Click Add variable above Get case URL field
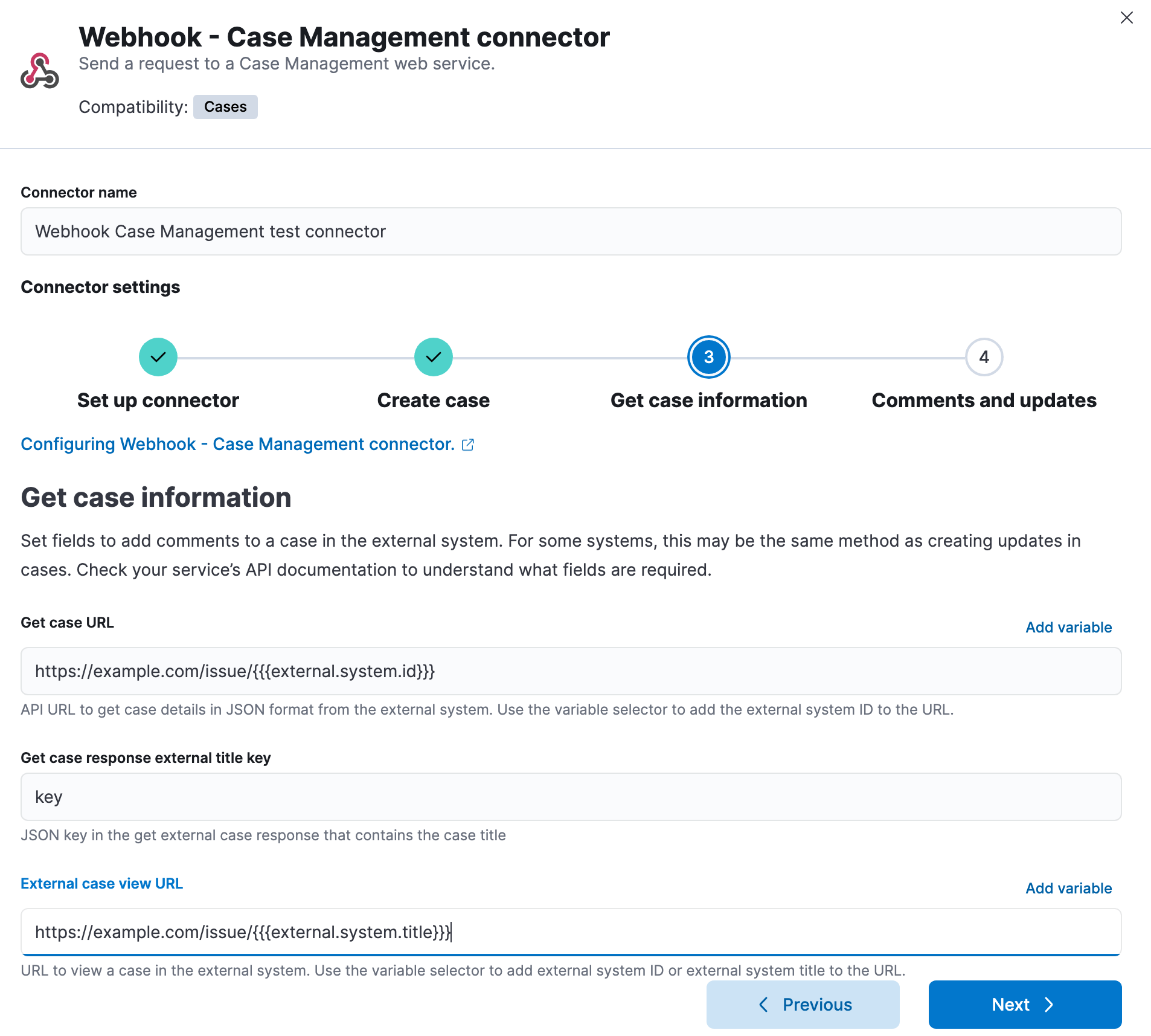 tap(1068, 627)
